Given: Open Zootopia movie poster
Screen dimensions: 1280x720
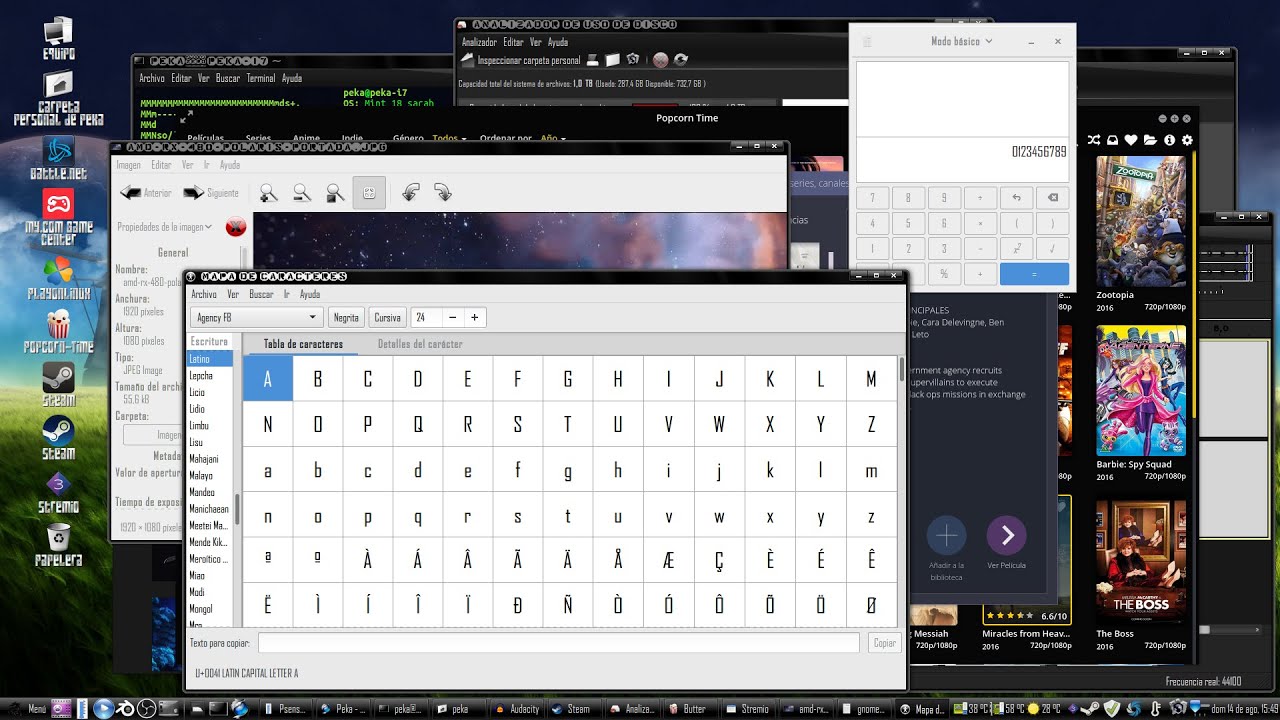Looking at the screenshot, I should [1141, 221].
